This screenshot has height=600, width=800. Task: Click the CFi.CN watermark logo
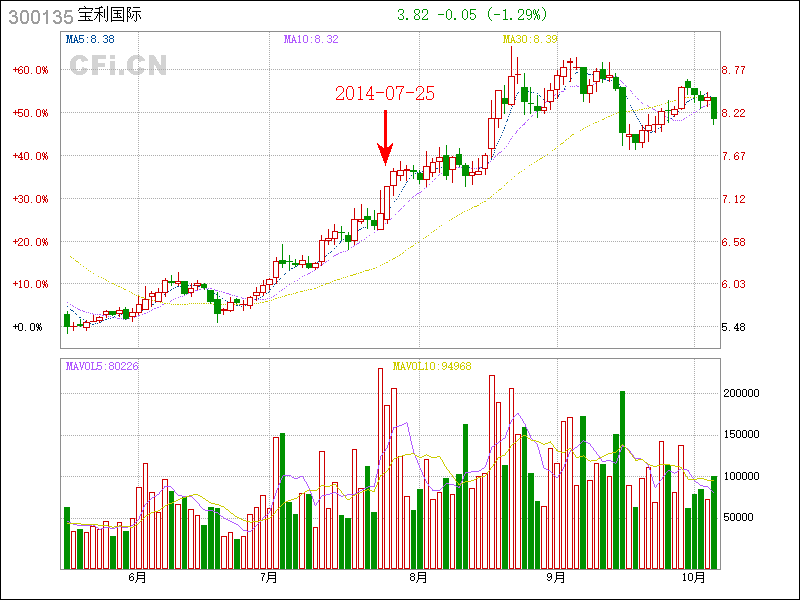tap(118, 65)
